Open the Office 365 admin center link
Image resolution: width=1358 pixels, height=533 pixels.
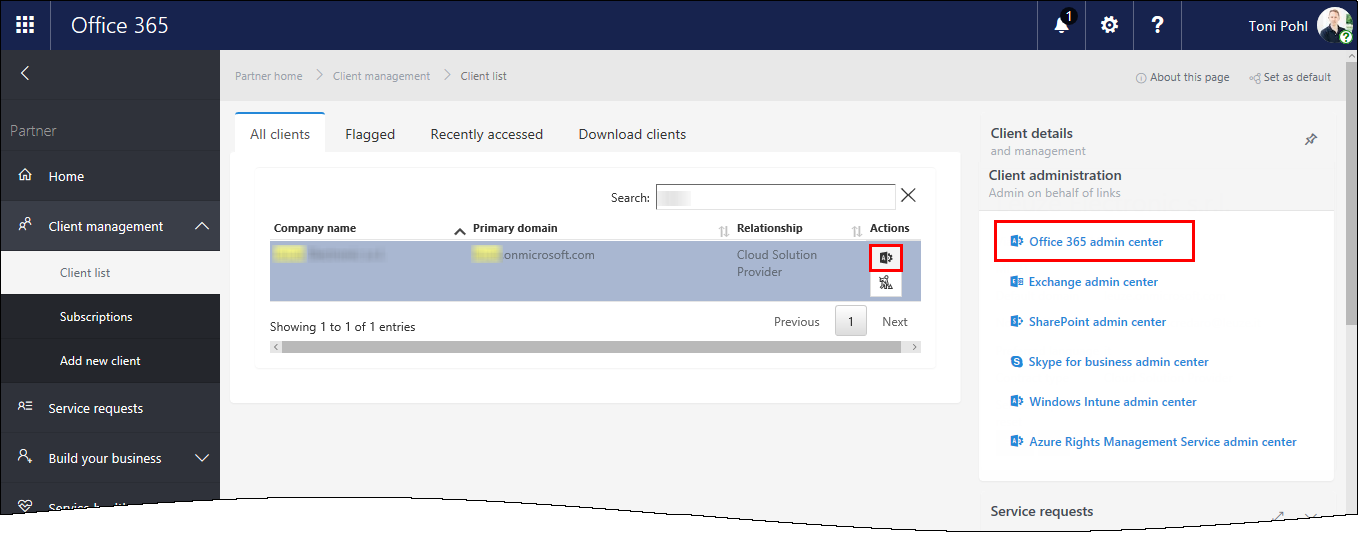(x=1096, y=242)
